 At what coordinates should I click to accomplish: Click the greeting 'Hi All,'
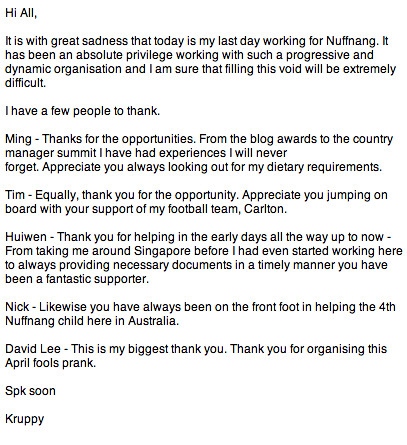[21, 13]
